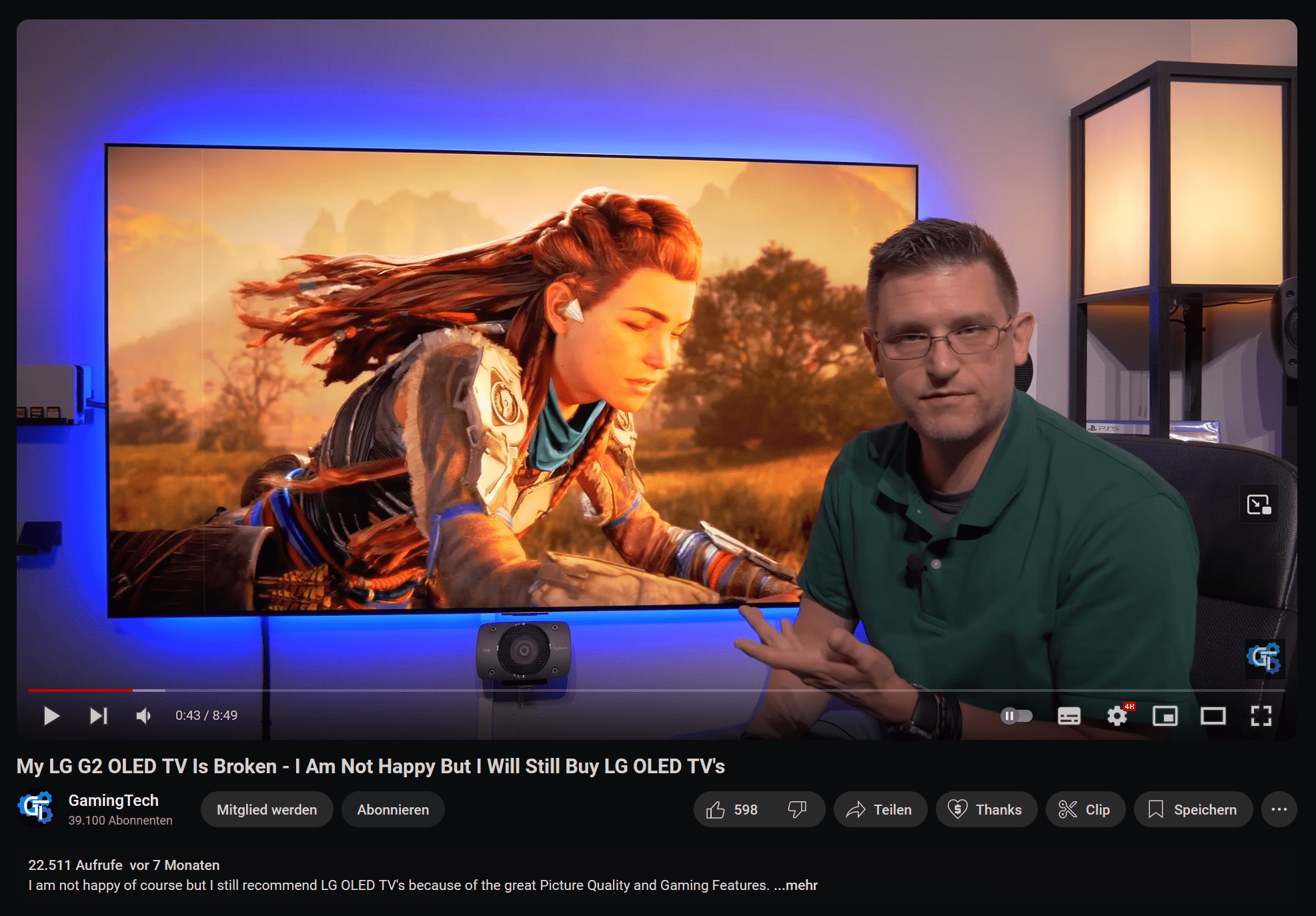Click 'vor 7 Monaten' upload date text

(x=175, y=865)
